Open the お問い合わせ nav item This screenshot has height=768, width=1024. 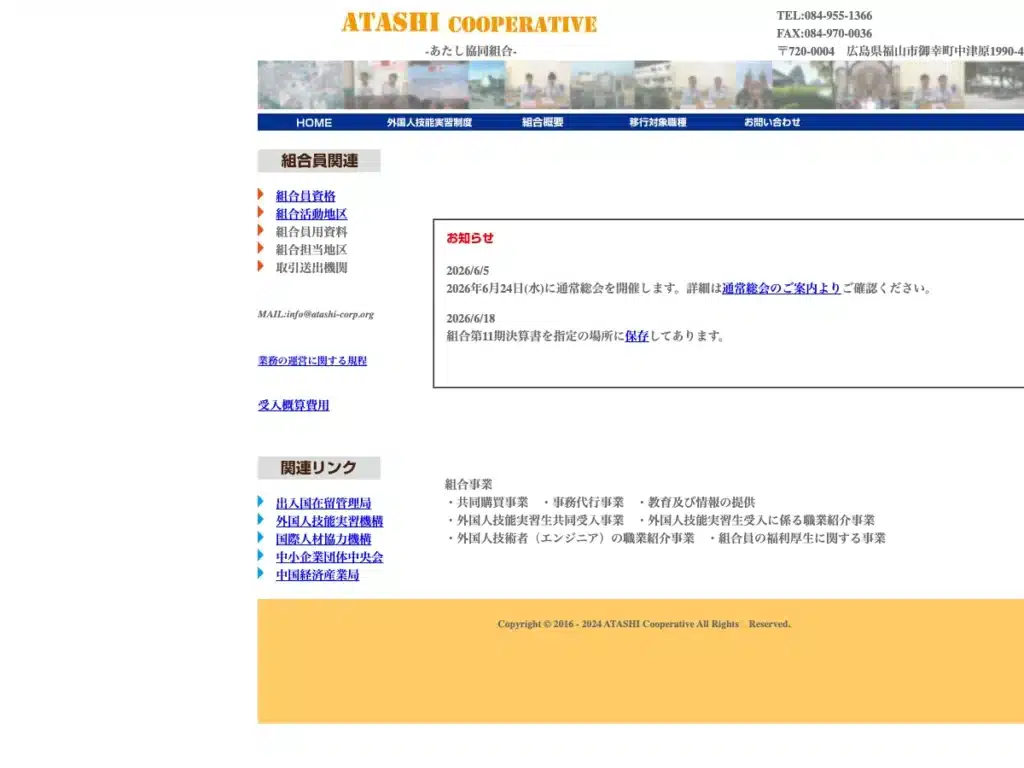tap(772, 122)
